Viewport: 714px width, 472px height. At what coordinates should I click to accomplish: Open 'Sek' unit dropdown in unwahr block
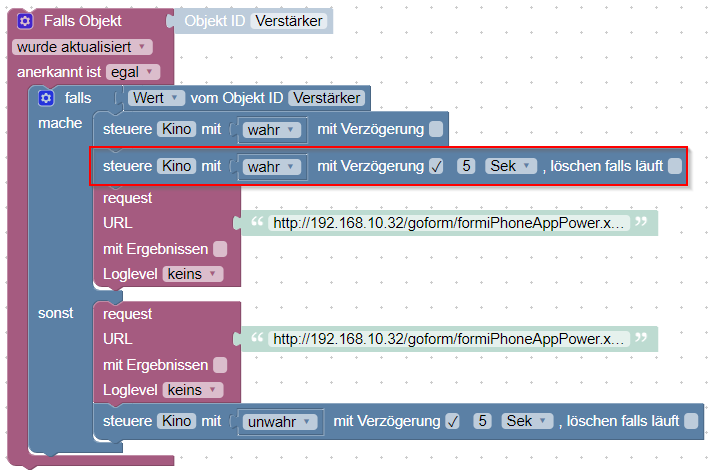527,421
